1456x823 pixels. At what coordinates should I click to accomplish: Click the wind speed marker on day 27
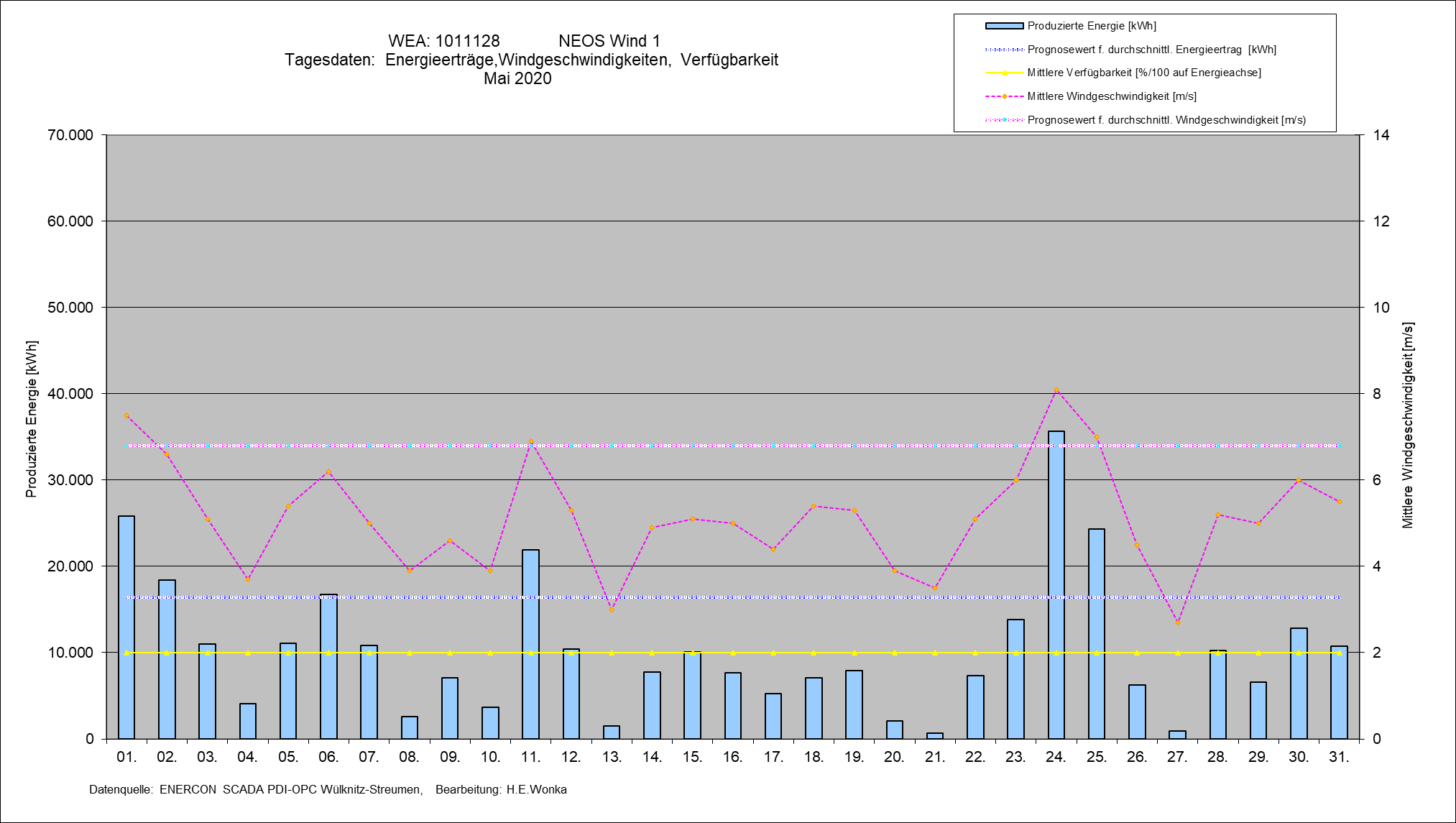tap(1177, 622)
